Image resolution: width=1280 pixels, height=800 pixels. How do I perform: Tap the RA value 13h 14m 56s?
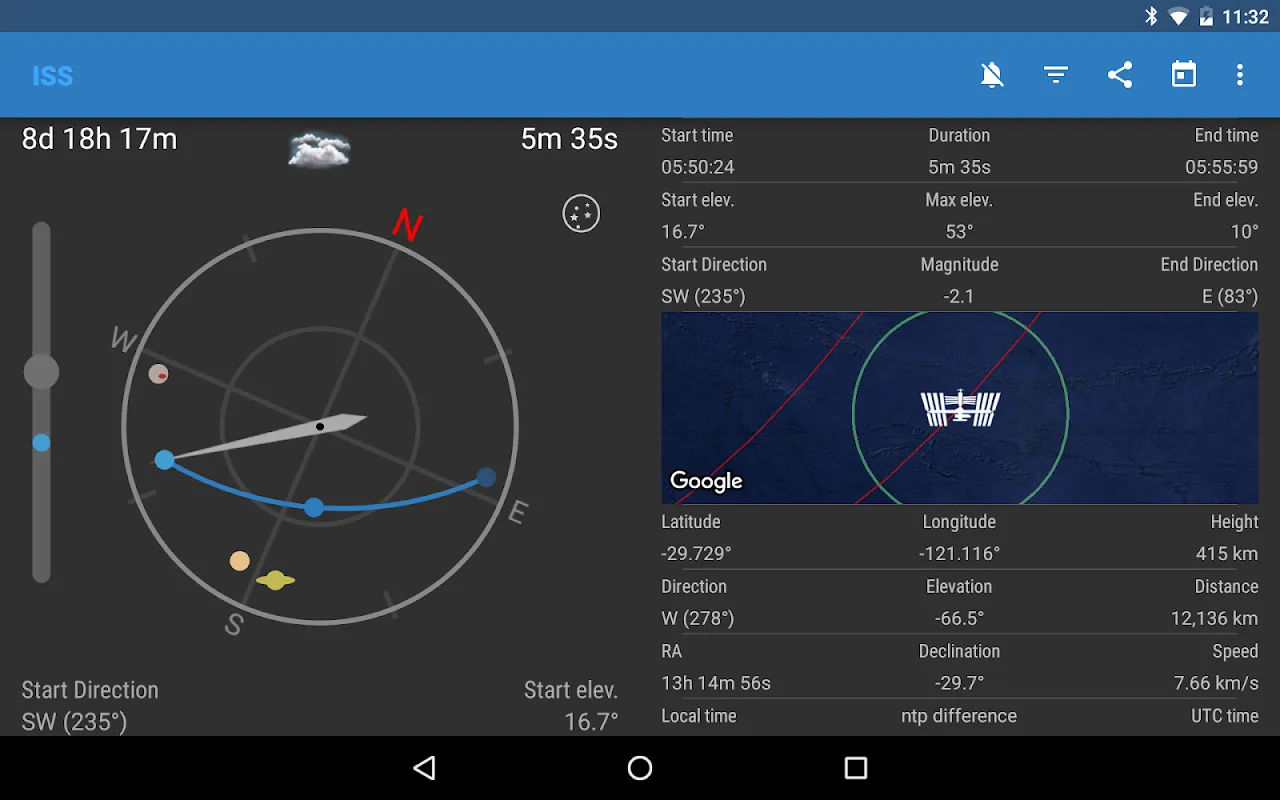pyautogui.click(x=716, y=683)
